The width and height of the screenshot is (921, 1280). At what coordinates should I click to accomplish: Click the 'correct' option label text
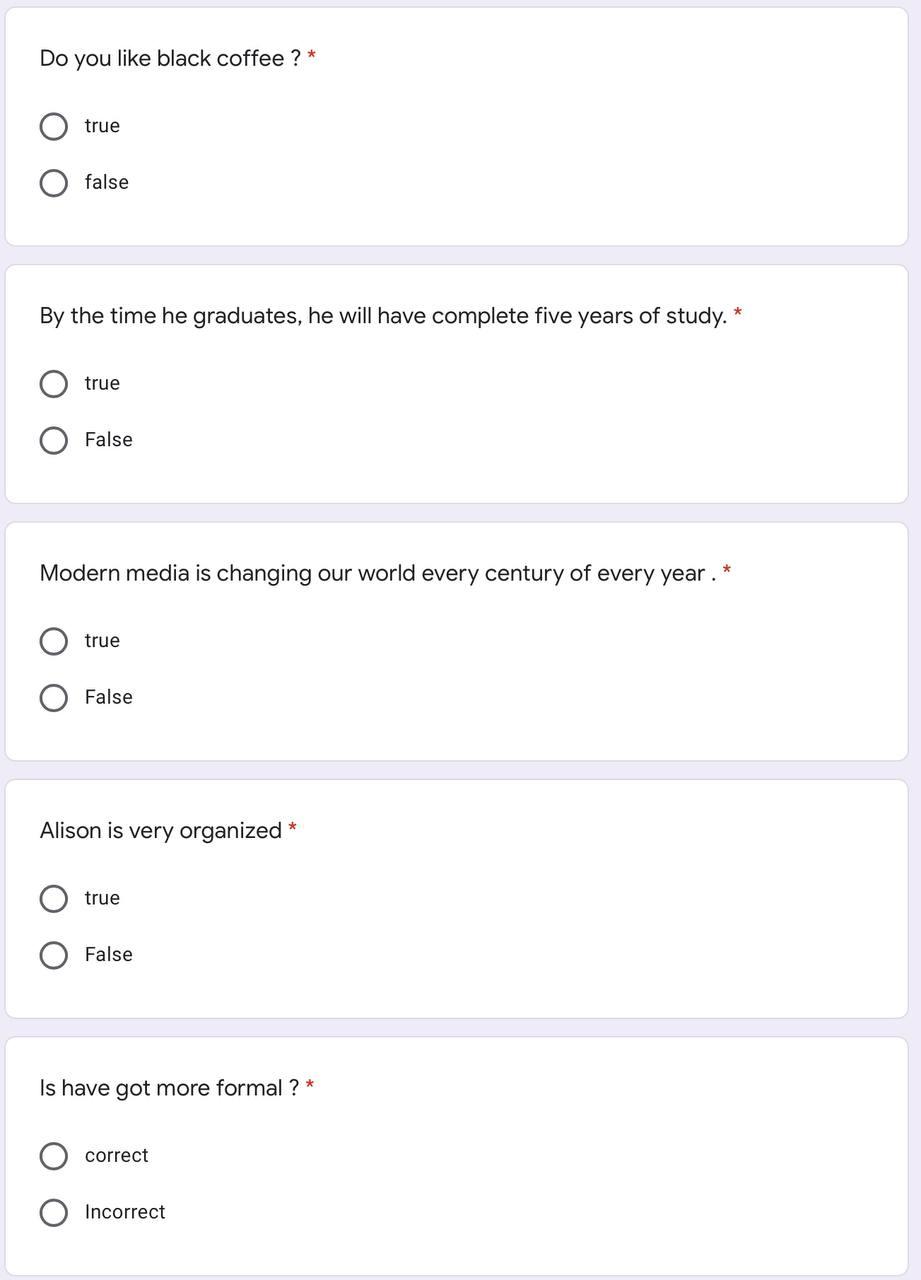click(116, 1156)
